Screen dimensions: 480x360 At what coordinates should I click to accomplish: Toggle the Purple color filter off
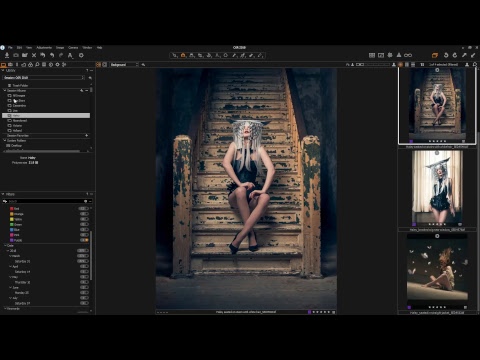pos(84,240)
